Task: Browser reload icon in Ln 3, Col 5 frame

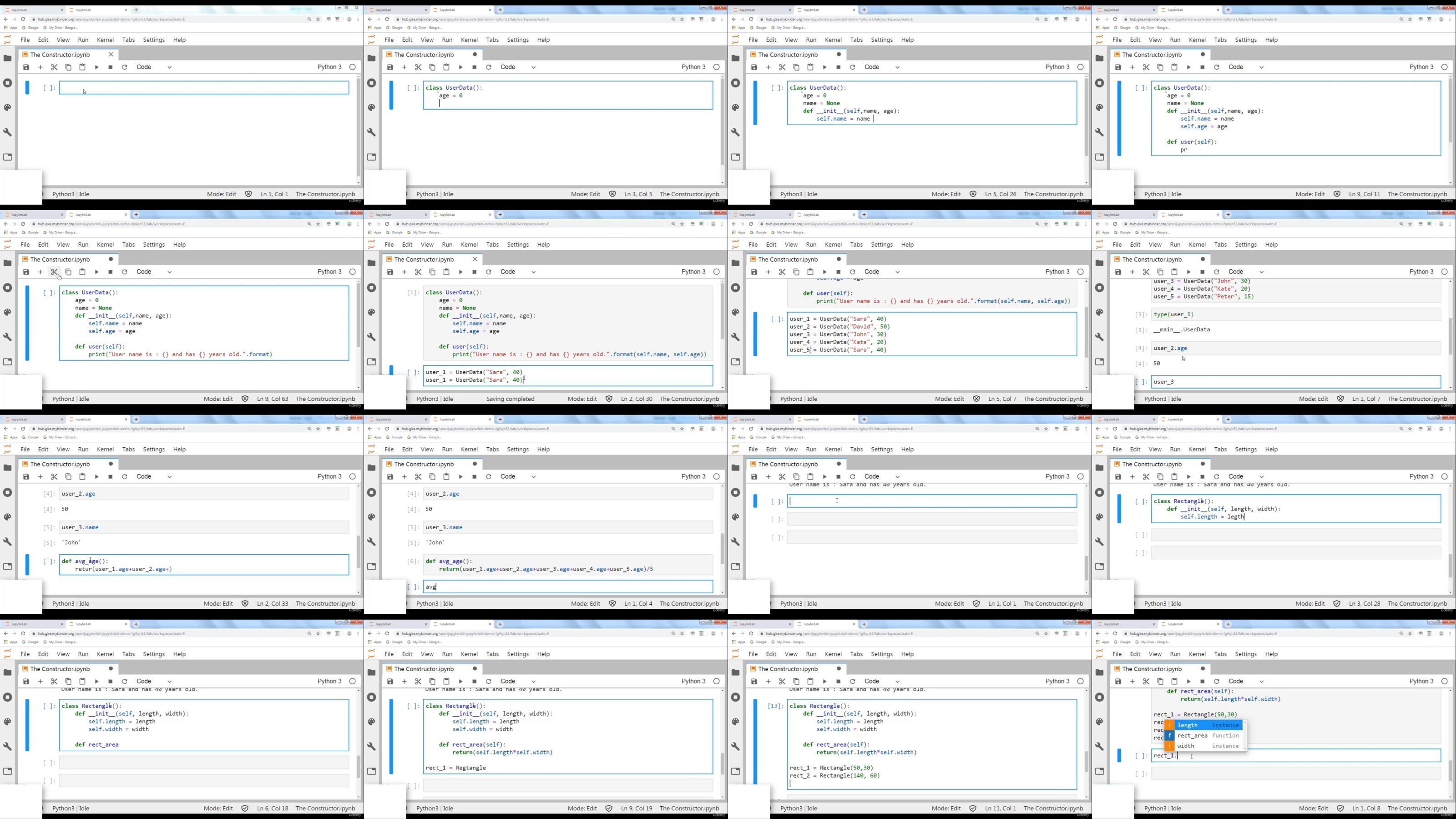Action: 387,19
